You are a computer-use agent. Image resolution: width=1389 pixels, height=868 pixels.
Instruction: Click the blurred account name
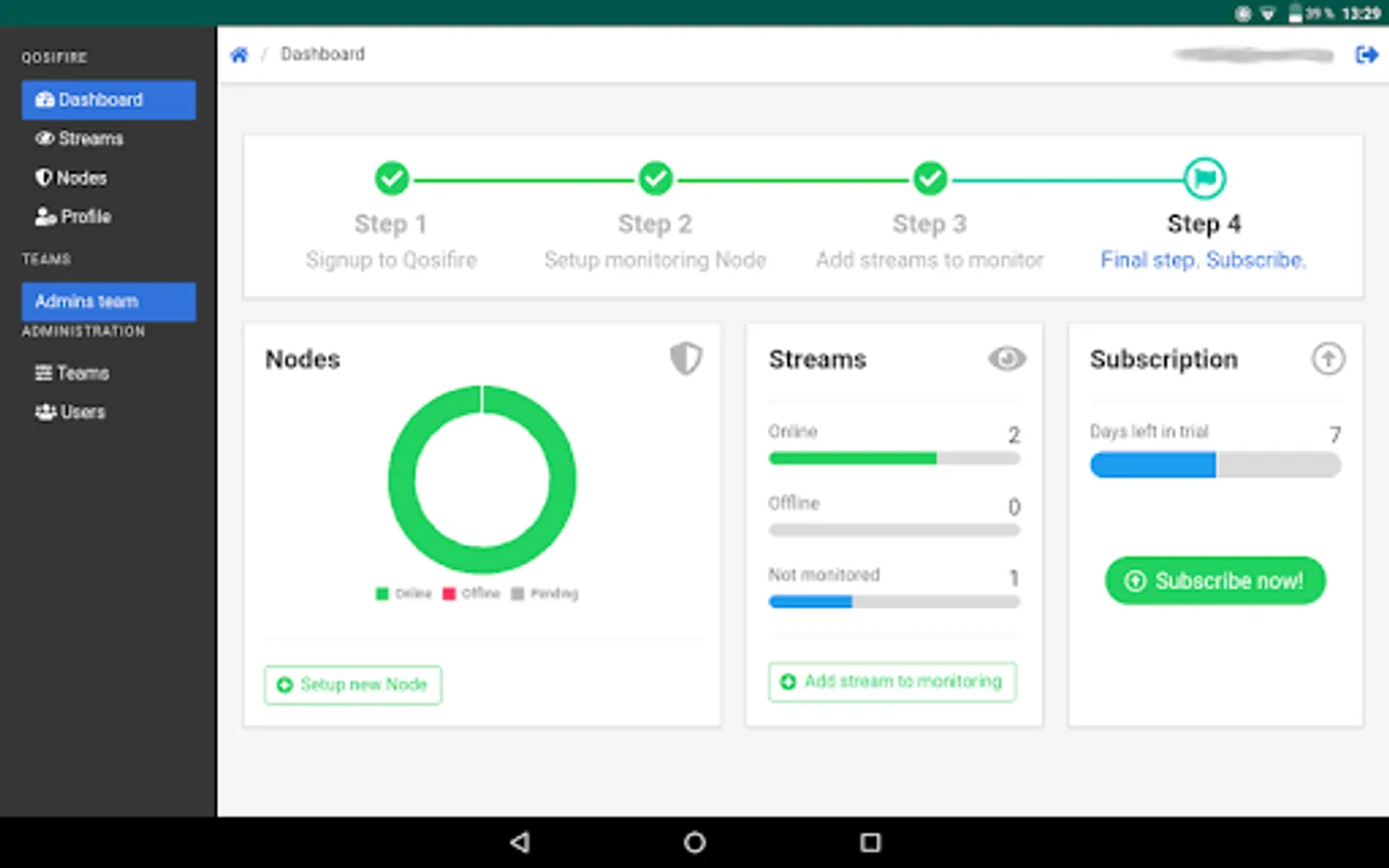click(1254, 55)
